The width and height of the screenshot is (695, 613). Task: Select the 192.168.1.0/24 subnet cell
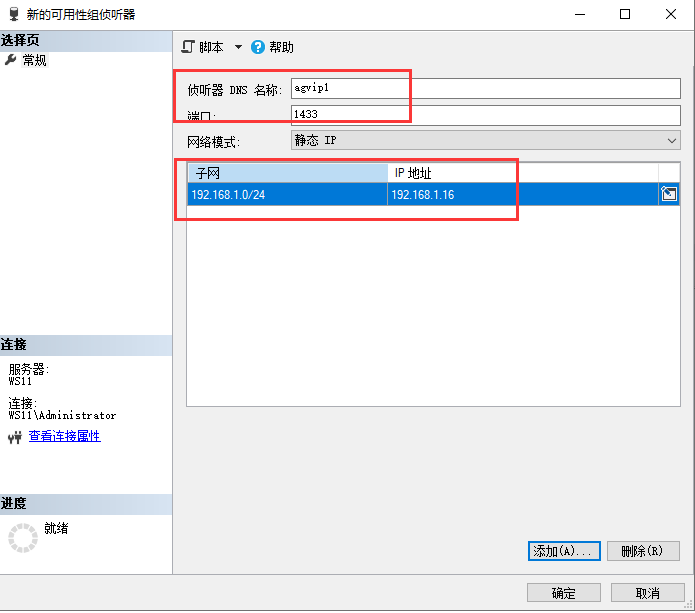(288, 194)
